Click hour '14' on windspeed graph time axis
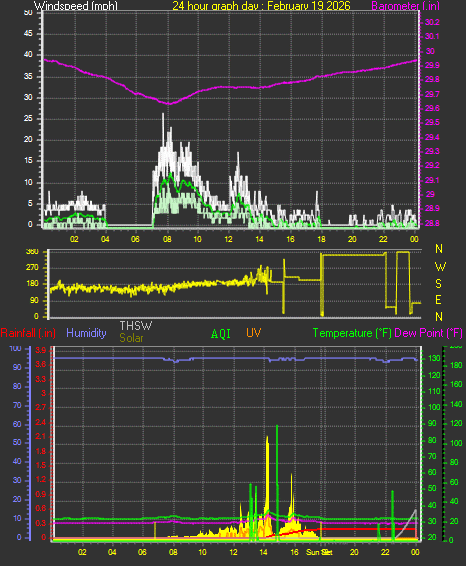This screenshot has width=466, height=566. (259, 239)
